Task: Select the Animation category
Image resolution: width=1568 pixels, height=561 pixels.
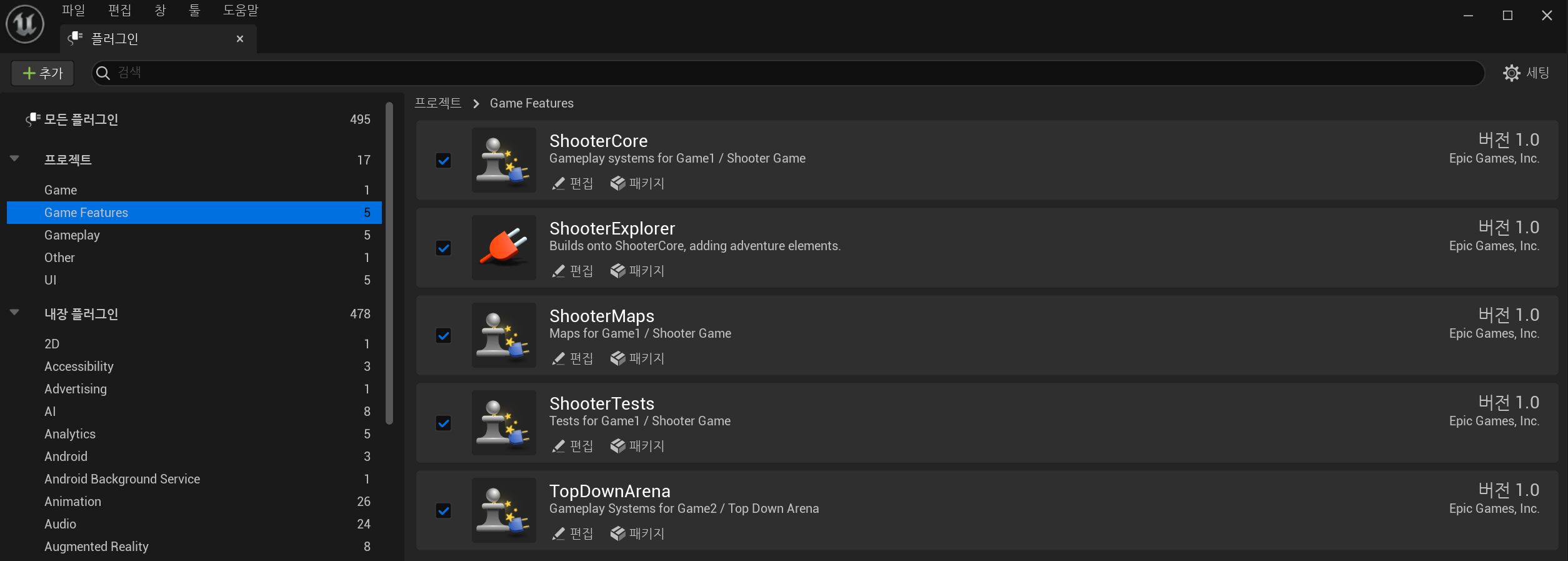Action: [x=194, y=502]
